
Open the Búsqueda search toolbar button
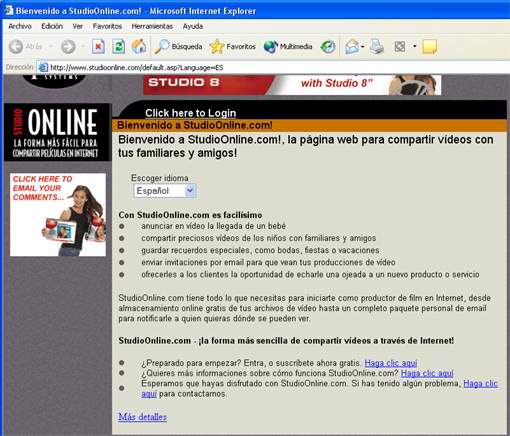tap(178, 47)
